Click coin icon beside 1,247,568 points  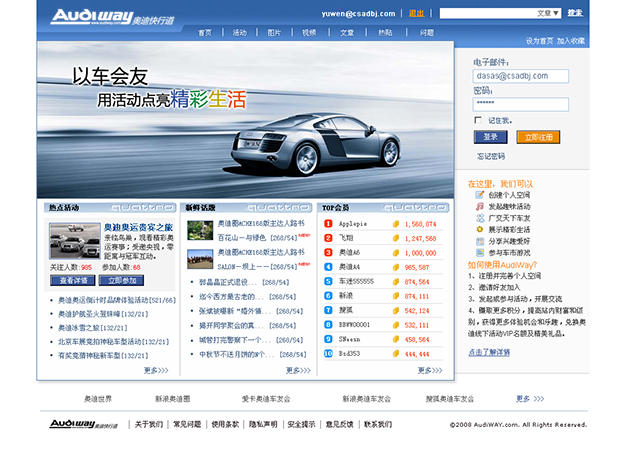pyautogui.click(x=395, y=238)
